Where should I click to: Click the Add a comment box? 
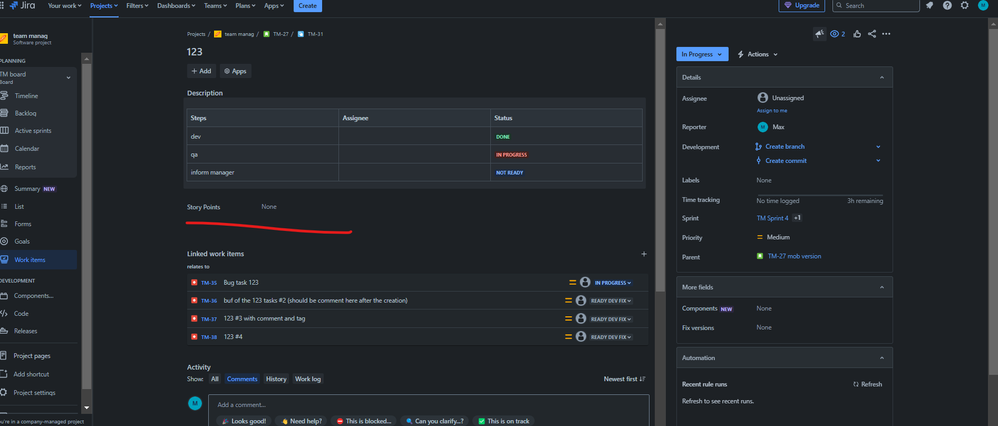pyautogui.click(x=428, y=405)
